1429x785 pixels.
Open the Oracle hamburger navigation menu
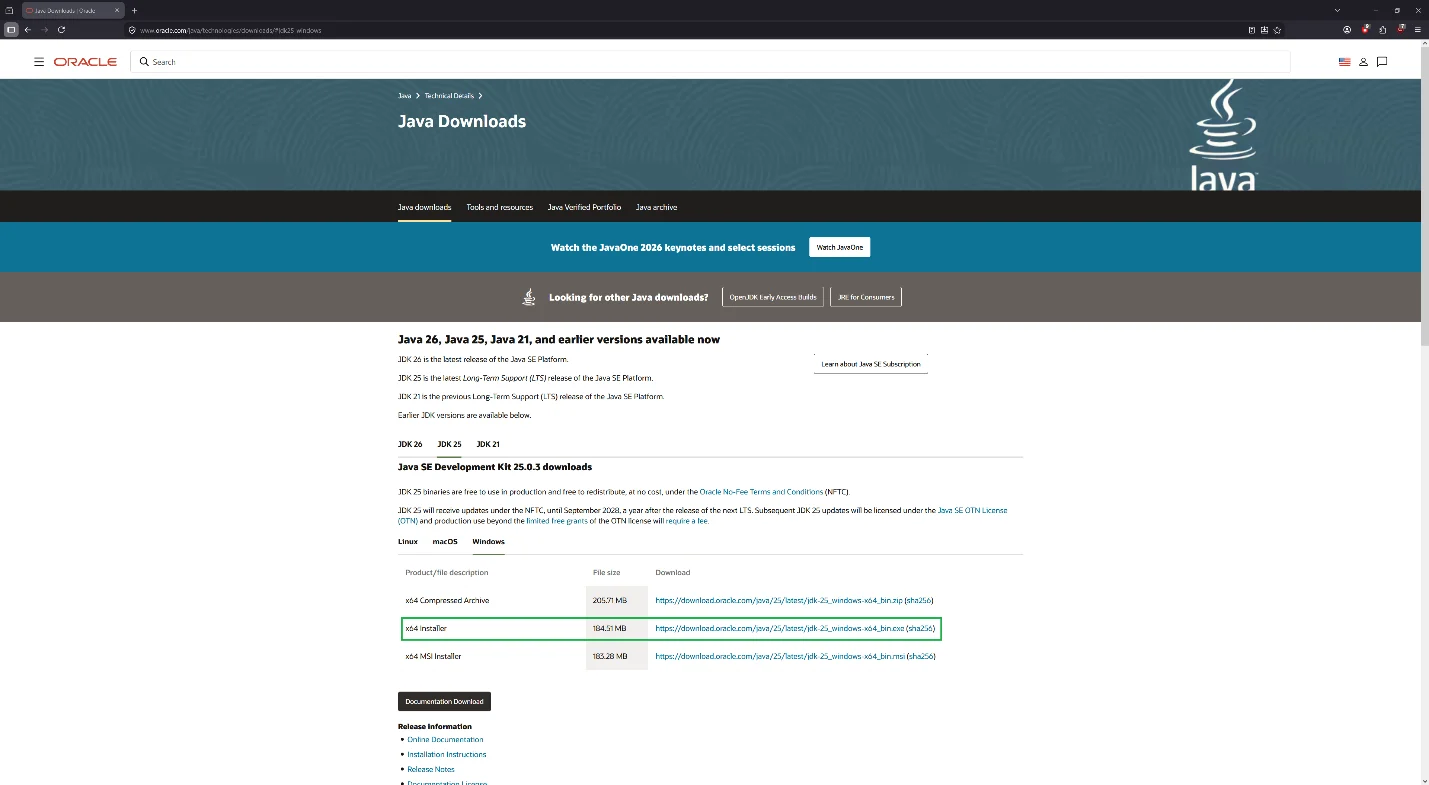coord(39,62)
